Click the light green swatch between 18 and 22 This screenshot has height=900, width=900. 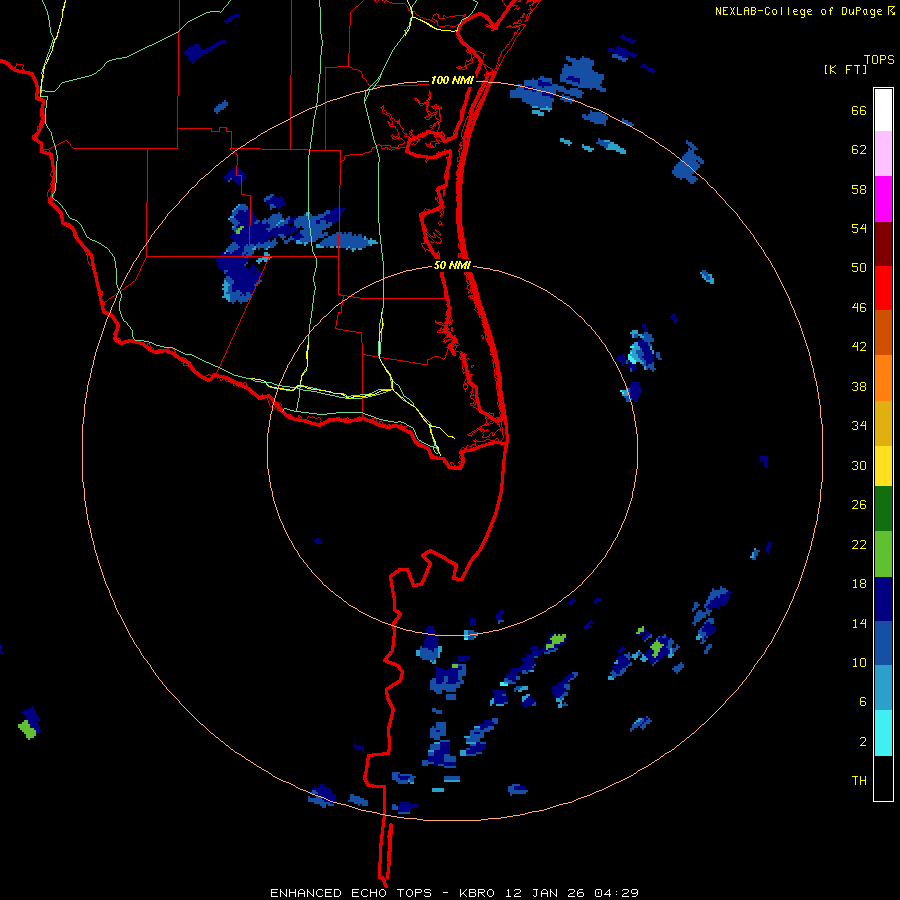(883, 554)
